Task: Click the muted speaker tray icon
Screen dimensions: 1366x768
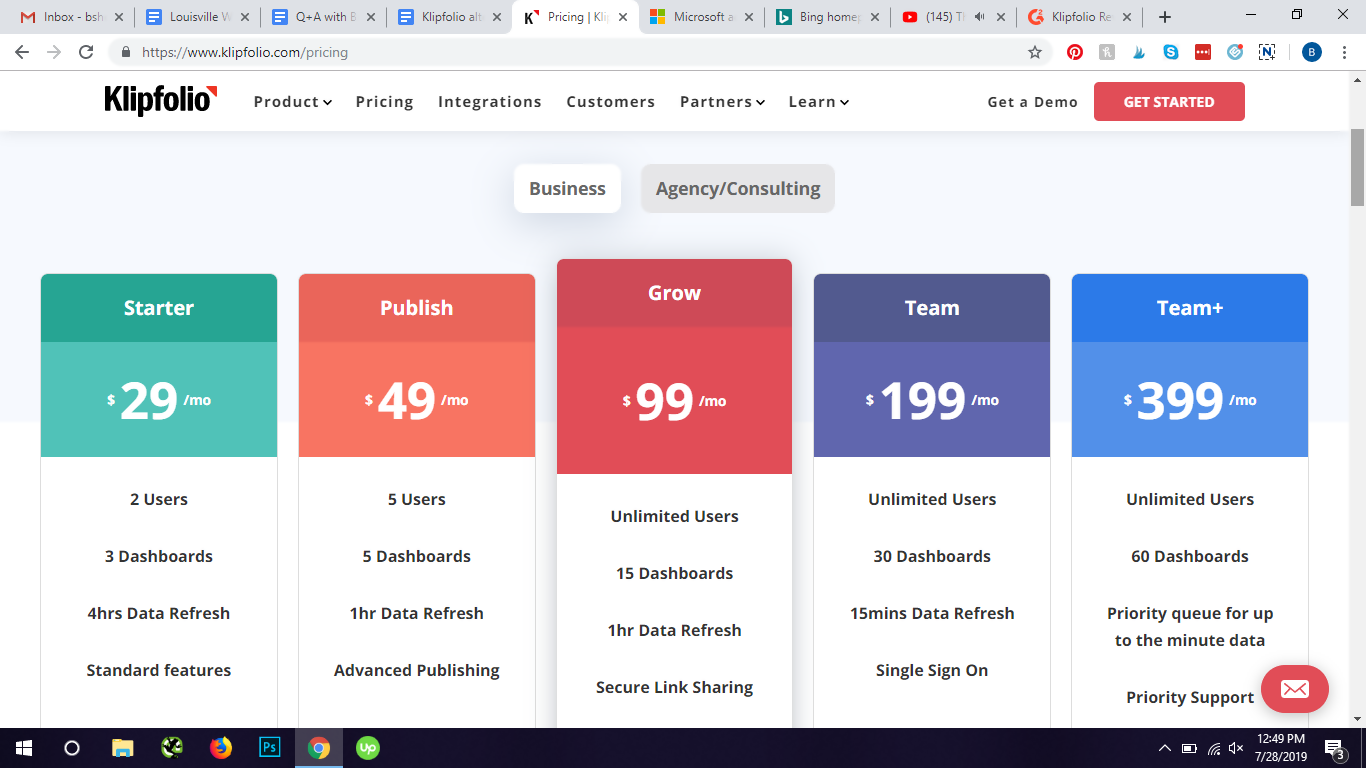Action: pos(1237,748)
